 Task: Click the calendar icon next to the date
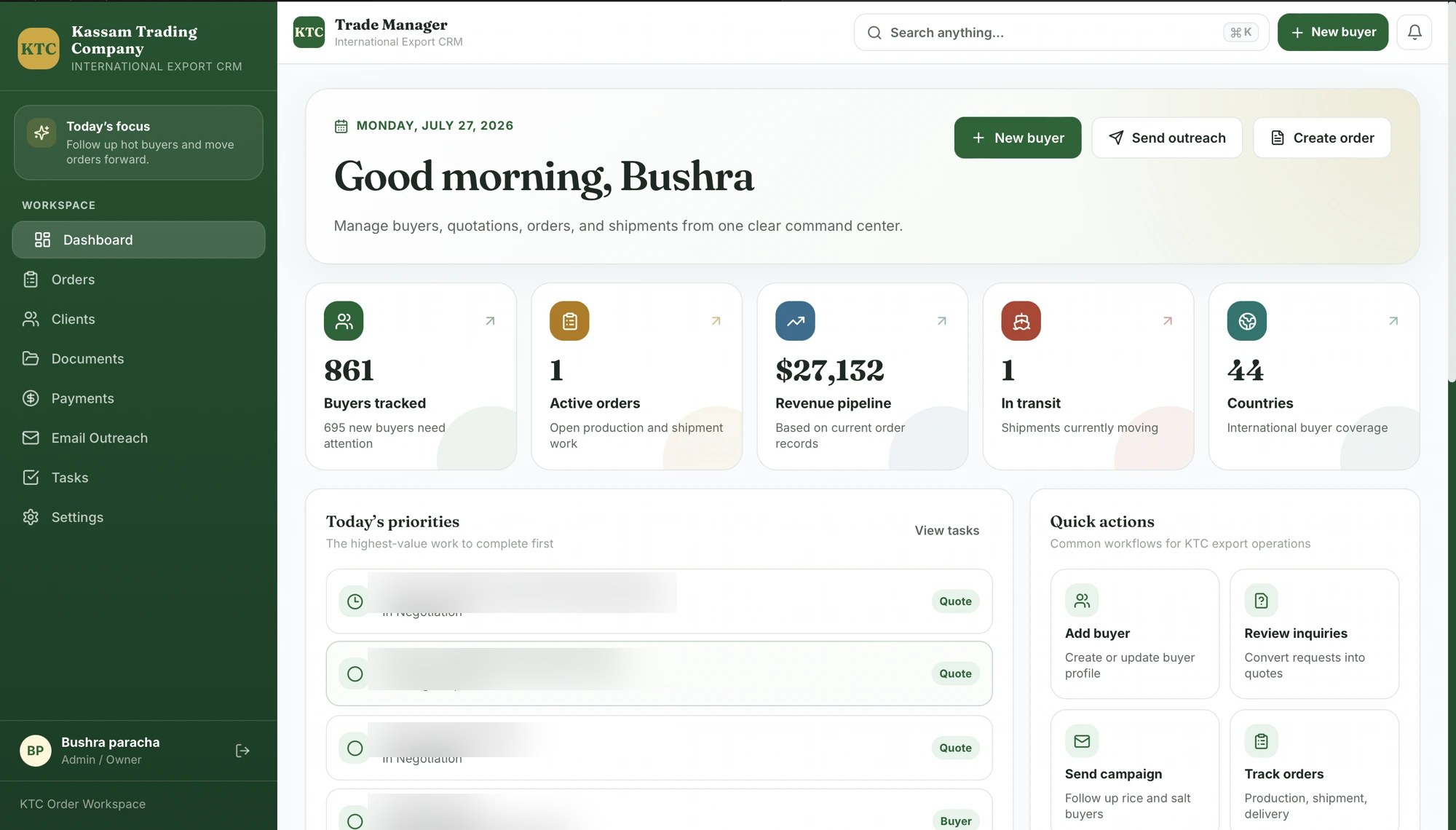[x=341, y=126]
